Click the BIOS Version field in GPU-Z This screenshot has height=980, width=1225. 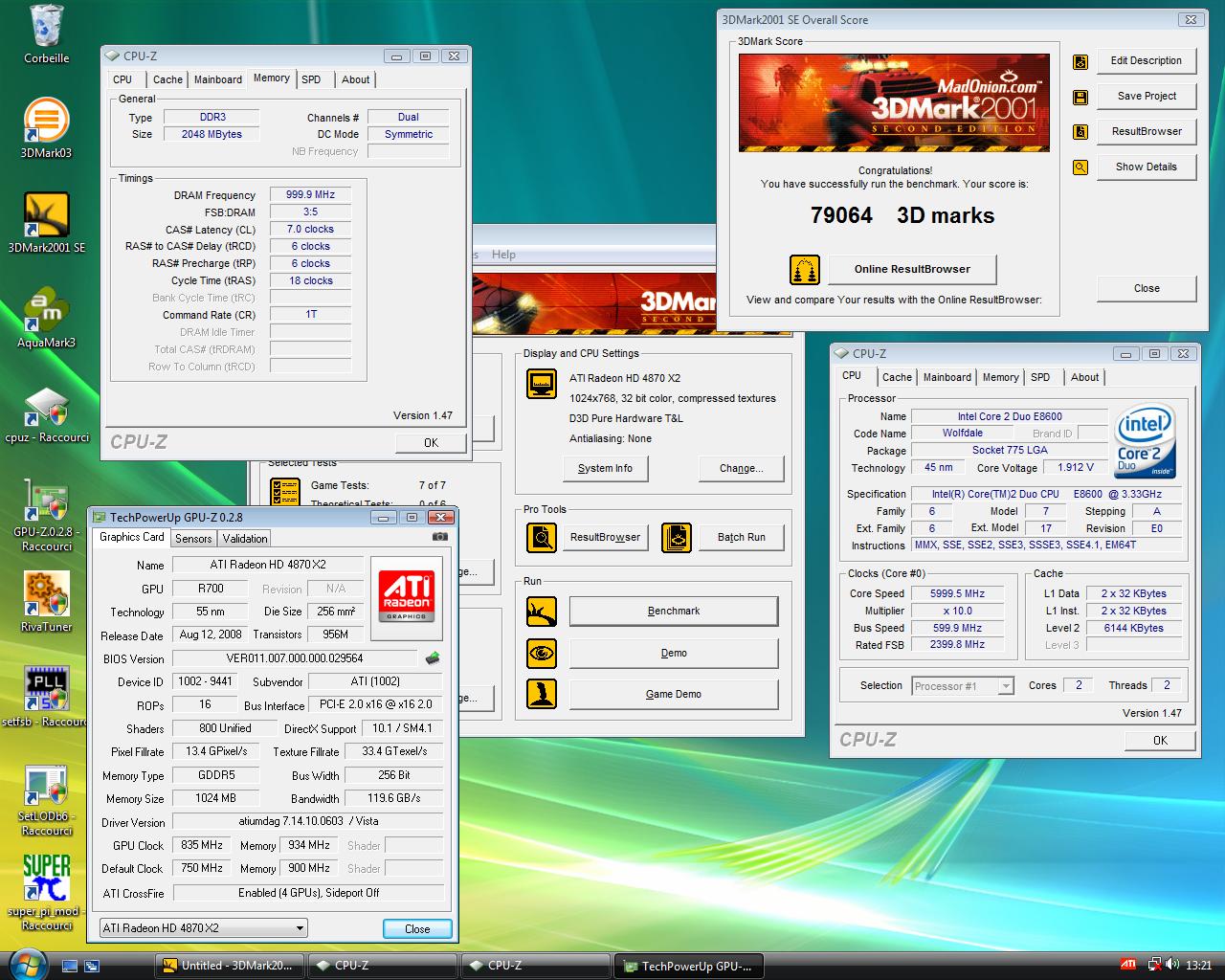[295, 658]
